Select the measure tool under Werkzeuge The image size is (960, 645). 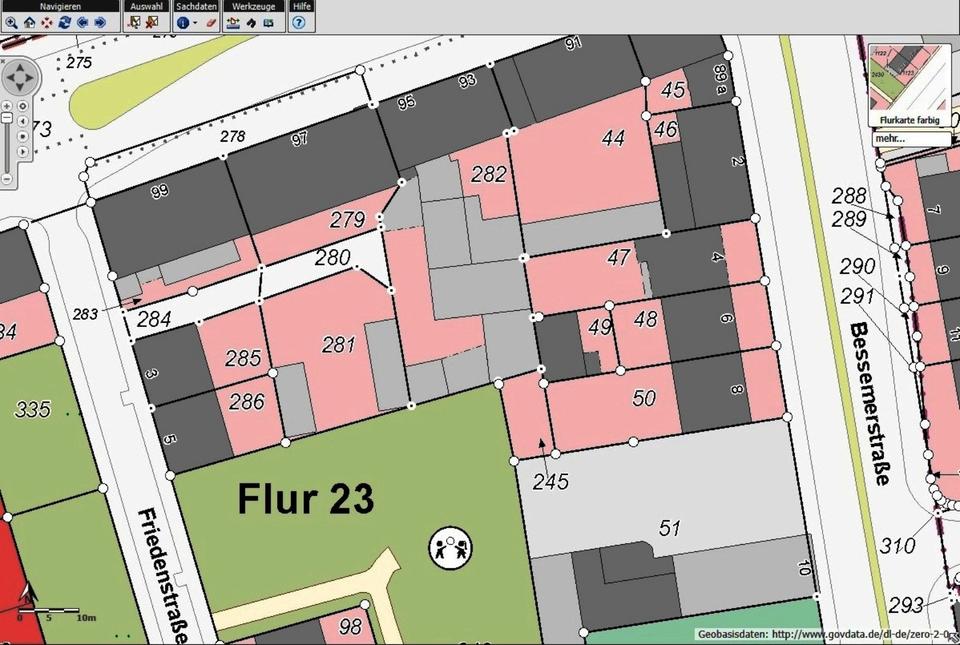(x=233, y=21)
